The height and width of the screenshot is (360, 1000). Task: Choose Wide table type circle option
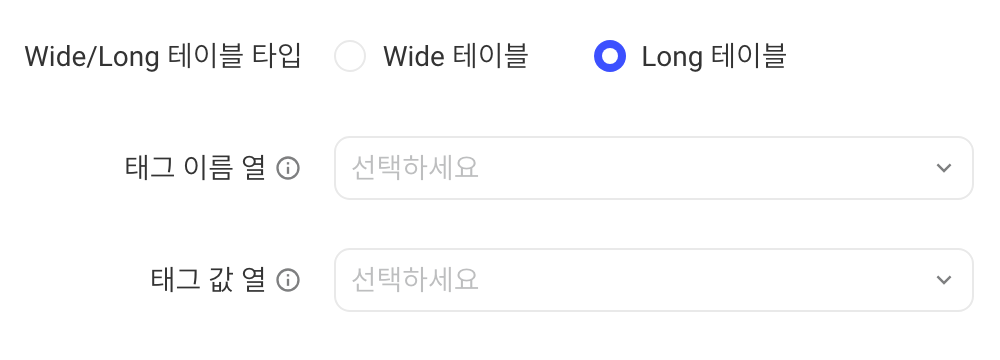[x=350, y=56]
